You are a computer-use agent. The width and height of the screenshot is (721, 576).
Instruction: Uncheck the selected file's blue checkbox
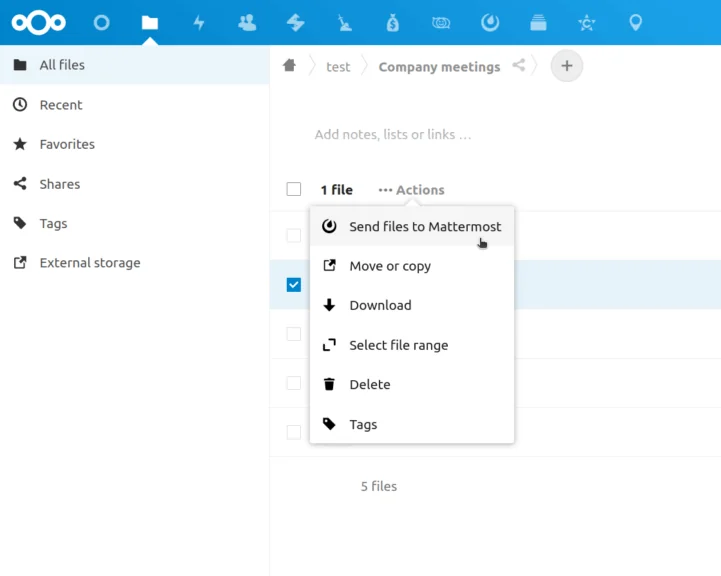pyautogui.click(x=294, y=285)
